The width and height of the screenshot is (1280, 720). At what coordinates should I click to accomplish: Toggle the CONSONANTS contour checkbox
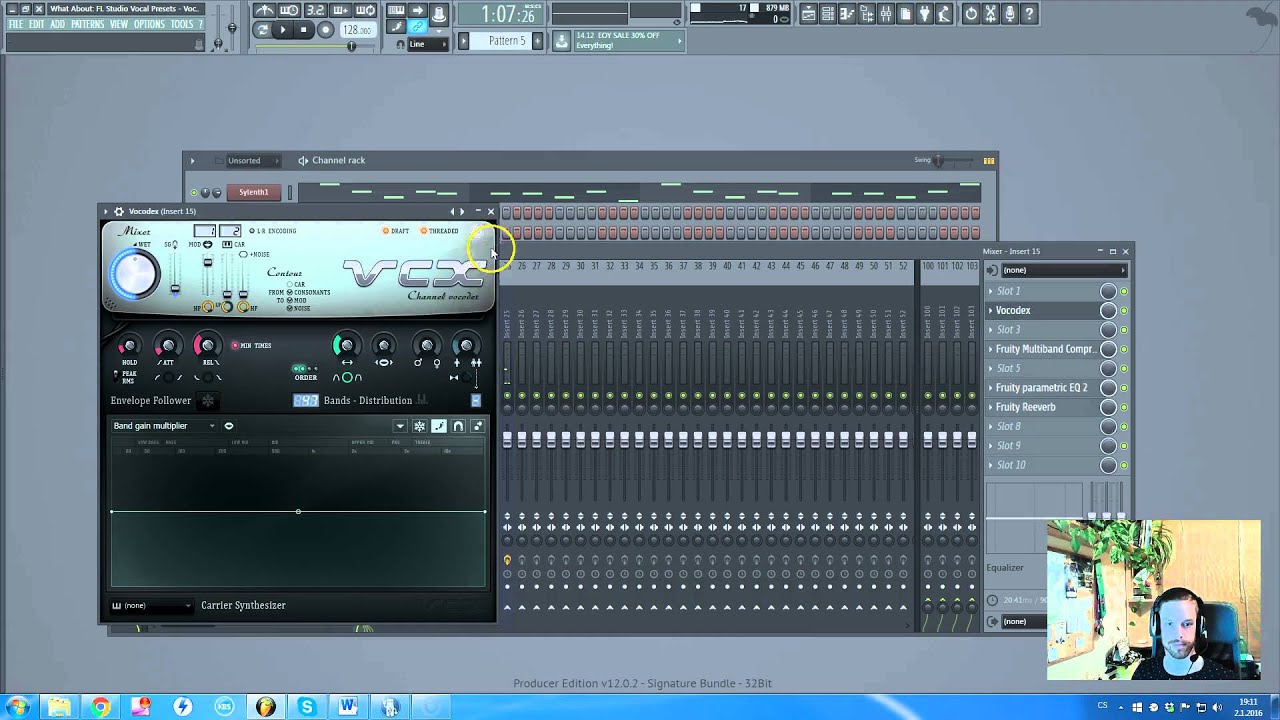coord(290,292)
